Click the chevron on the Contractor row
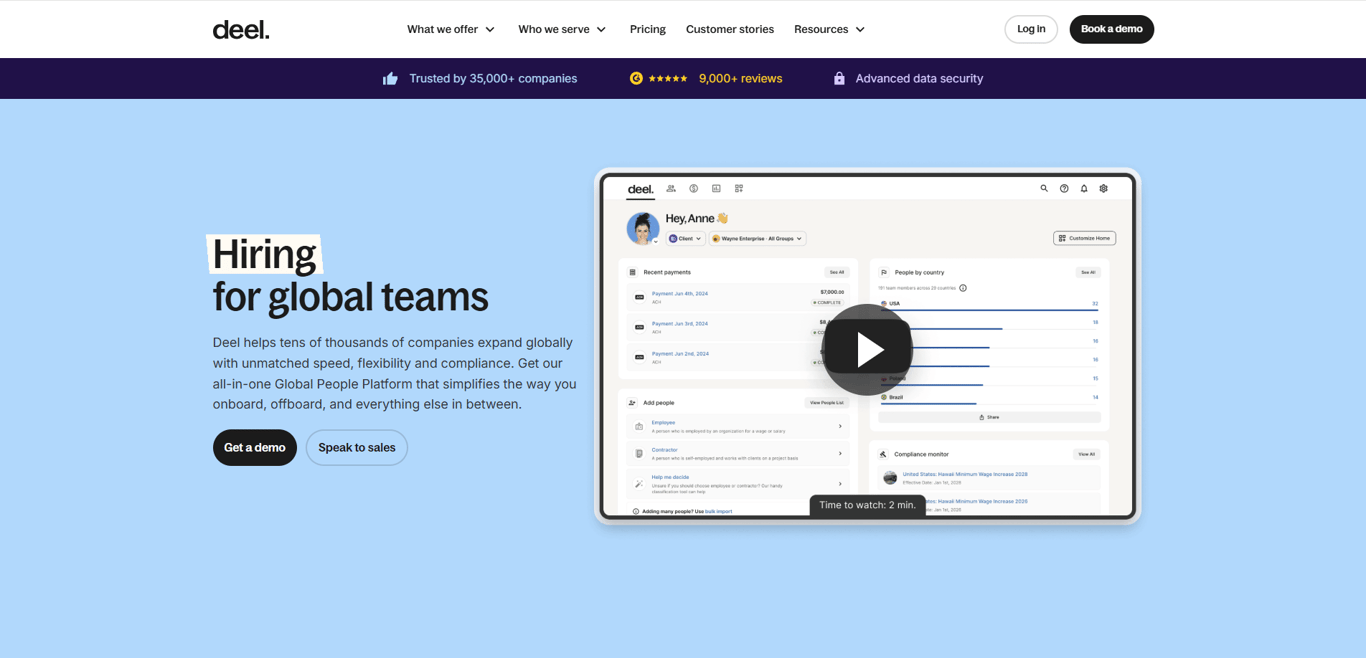Image resolution: width=1366 pixels, height=658 pixels. 840,454
